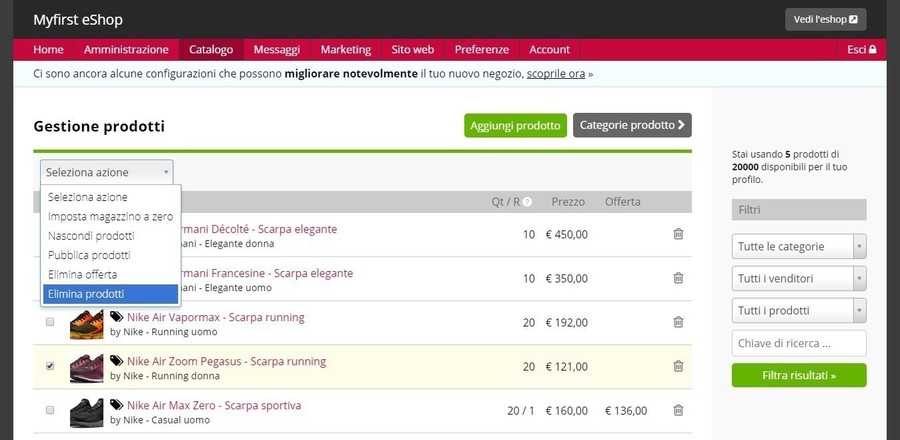Image resolution: width=900 pixels, height=440 pixels.
Task: Click tag icon beside Nike Air Max Zero
Action: 117,405
